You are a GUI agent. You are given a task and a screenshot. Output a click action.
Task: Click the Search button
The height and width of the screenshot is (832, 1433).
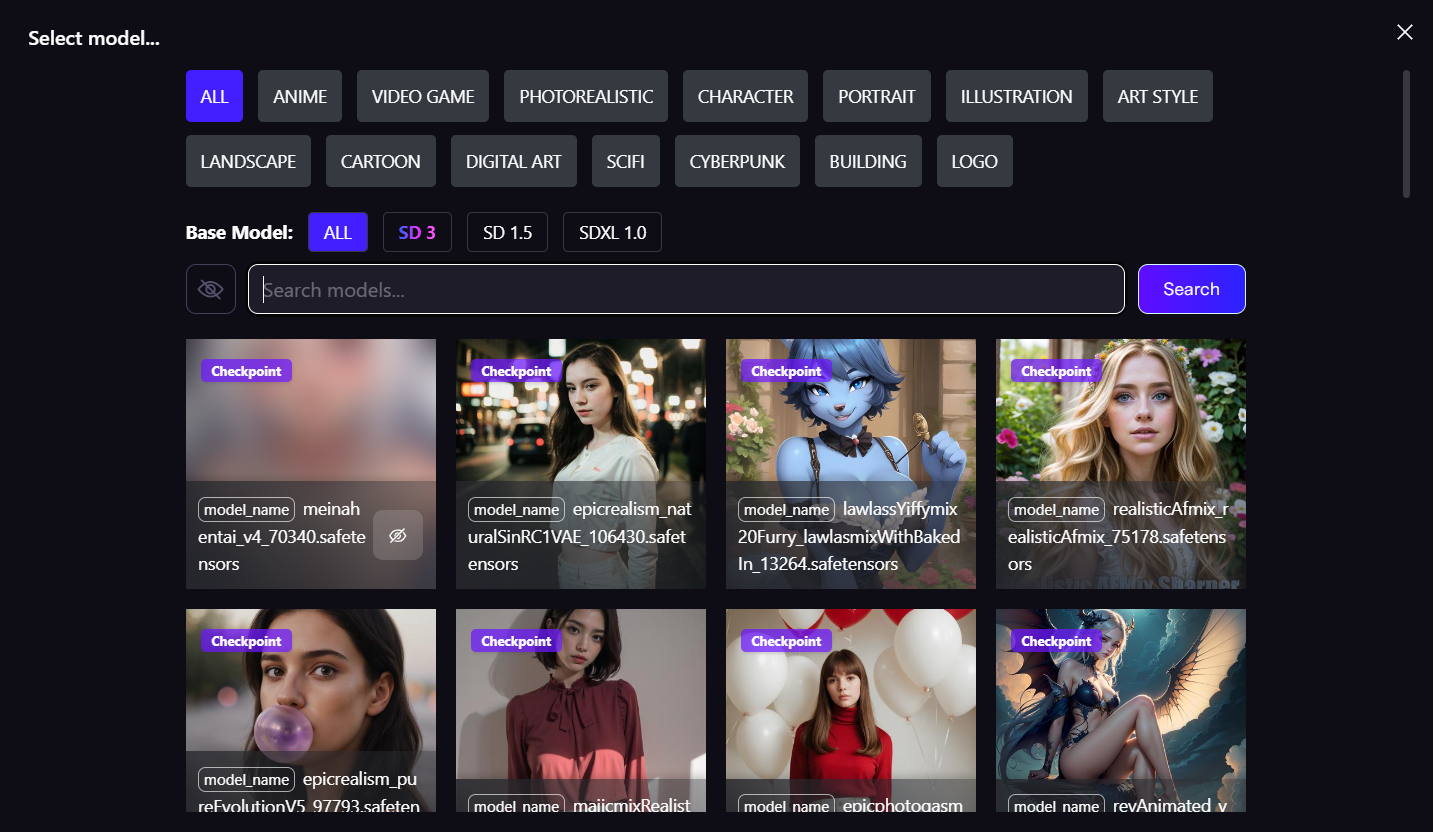coord(1192,289)
